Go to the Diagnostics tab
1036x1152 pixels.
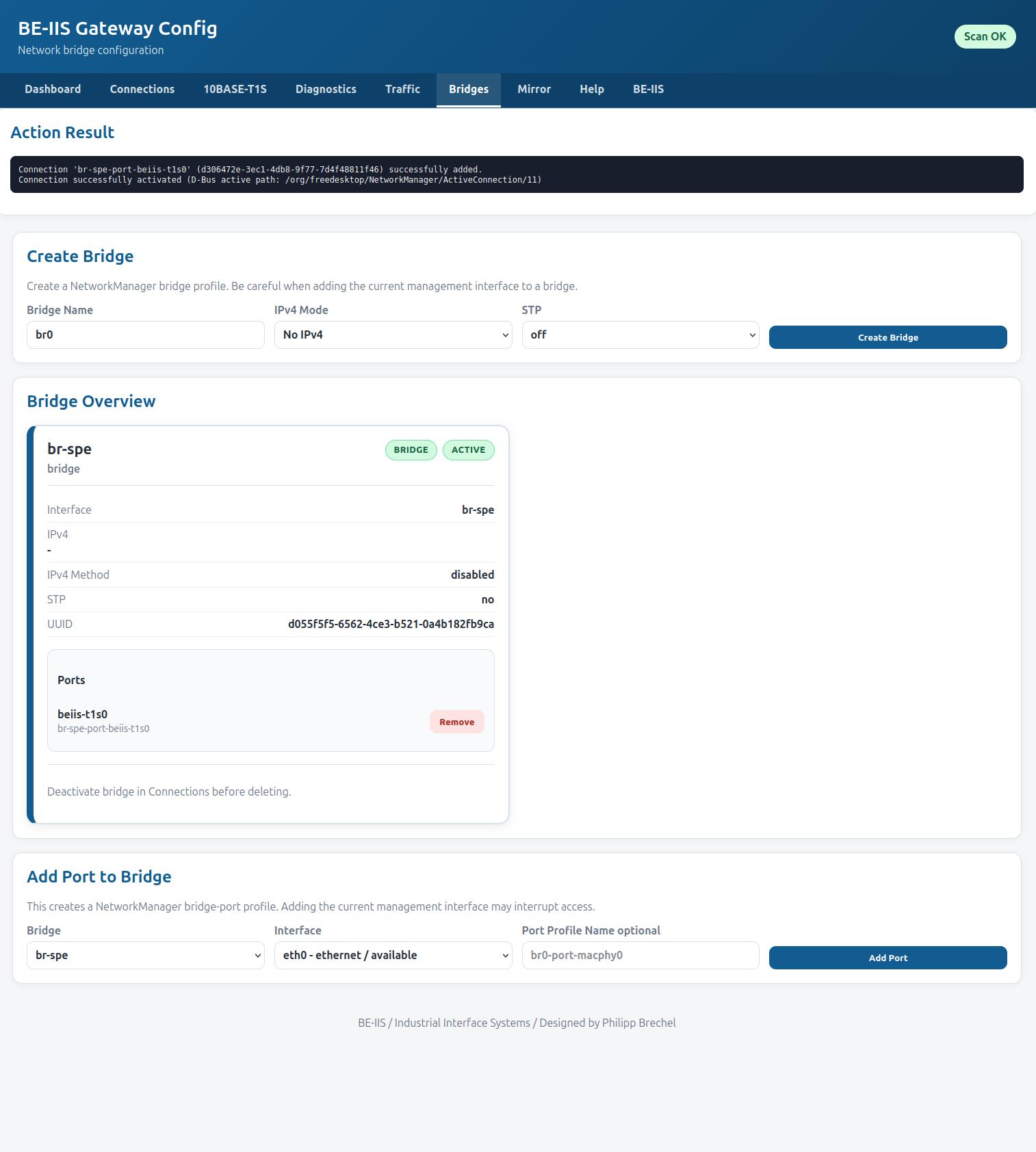(x=326, y=90)
